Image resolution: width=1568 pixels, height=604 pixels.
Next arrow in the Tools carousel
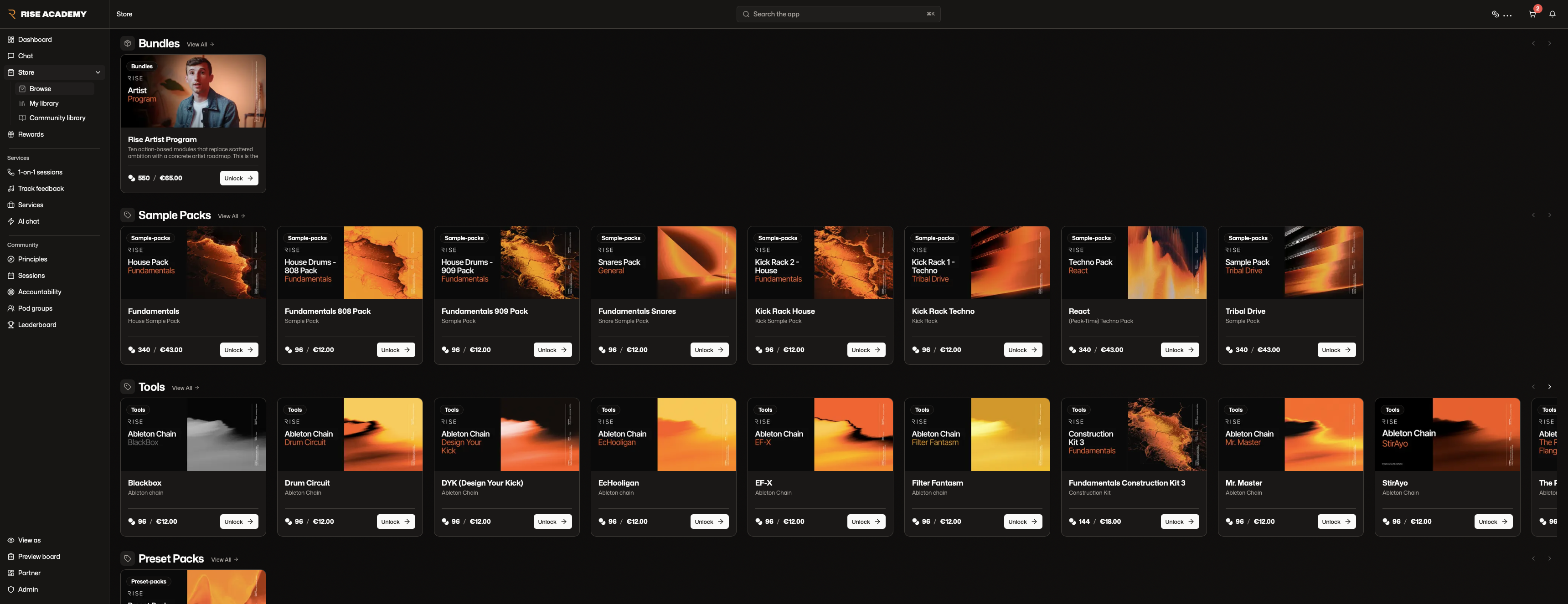[1550, 387]
